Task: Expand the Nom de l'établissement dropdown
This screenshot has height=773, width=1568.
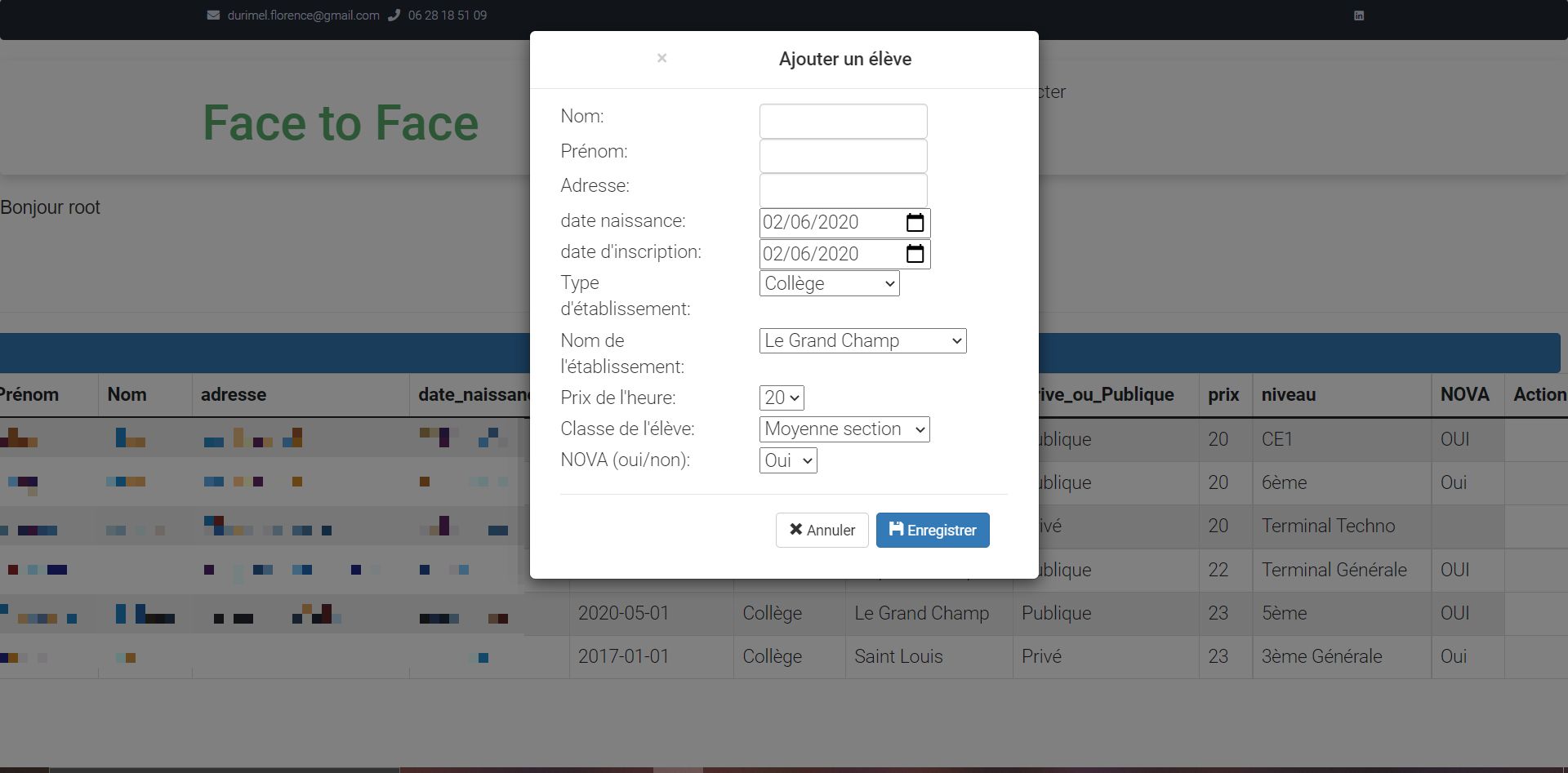Action: tap(862, 340)
